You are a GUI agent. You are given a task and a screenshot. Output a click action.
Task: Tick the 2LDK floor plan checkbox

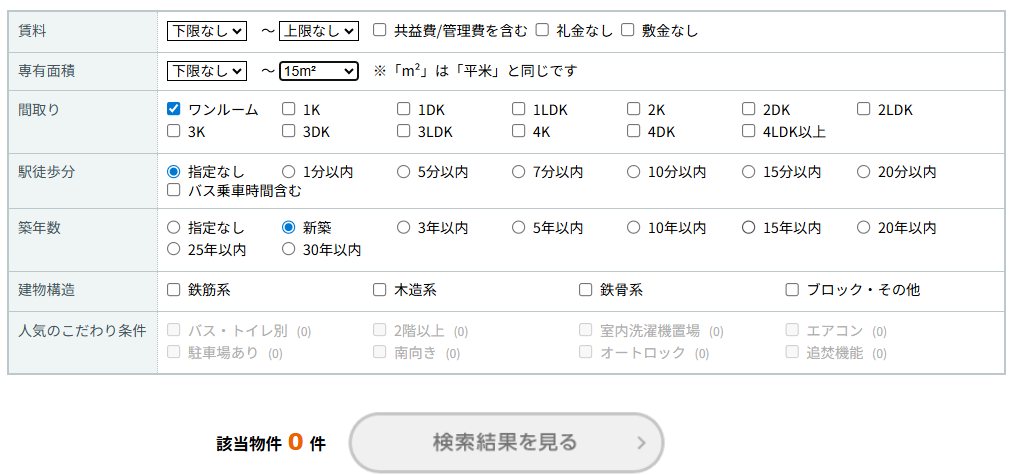(864, 109)
